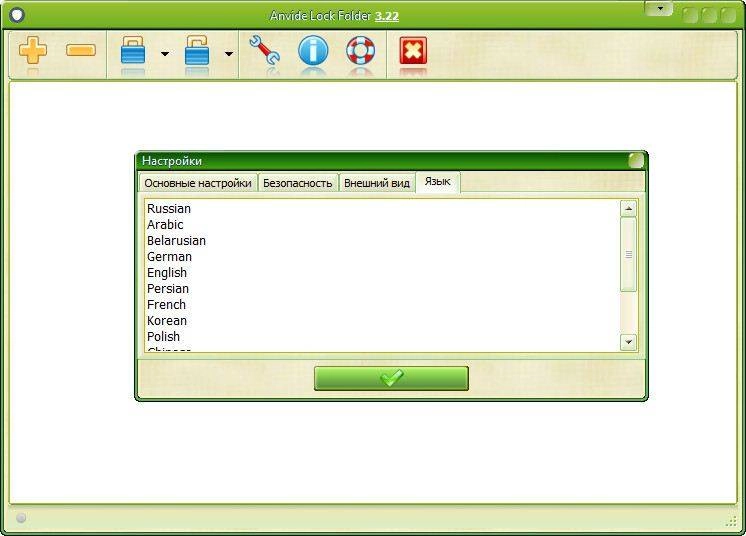Click the lifebuoy help icon
Viewport: 746px width, 536px height.
pos(361,50)
